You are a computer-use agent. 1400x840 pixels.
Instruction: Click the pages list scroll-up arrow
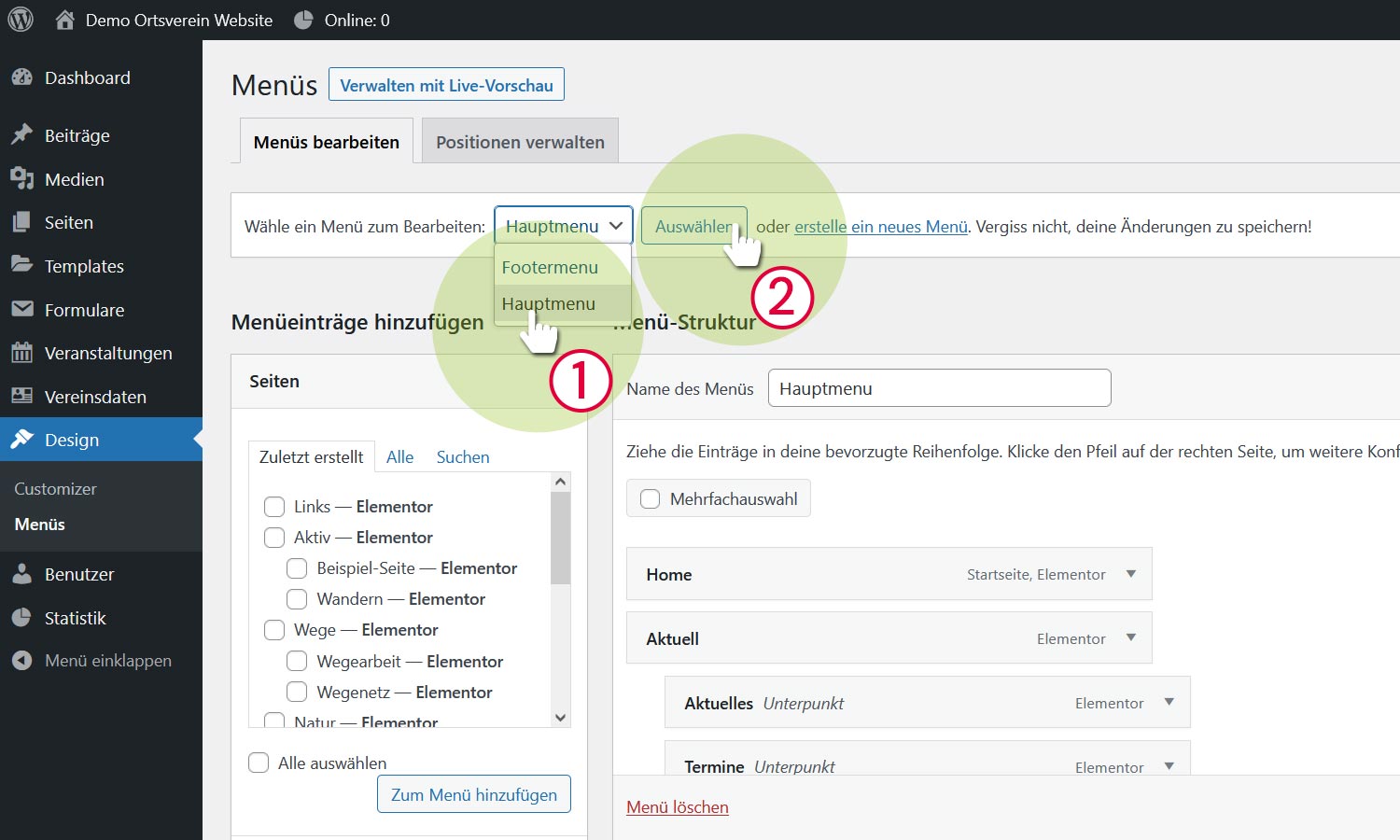click(x=560, y=482)
